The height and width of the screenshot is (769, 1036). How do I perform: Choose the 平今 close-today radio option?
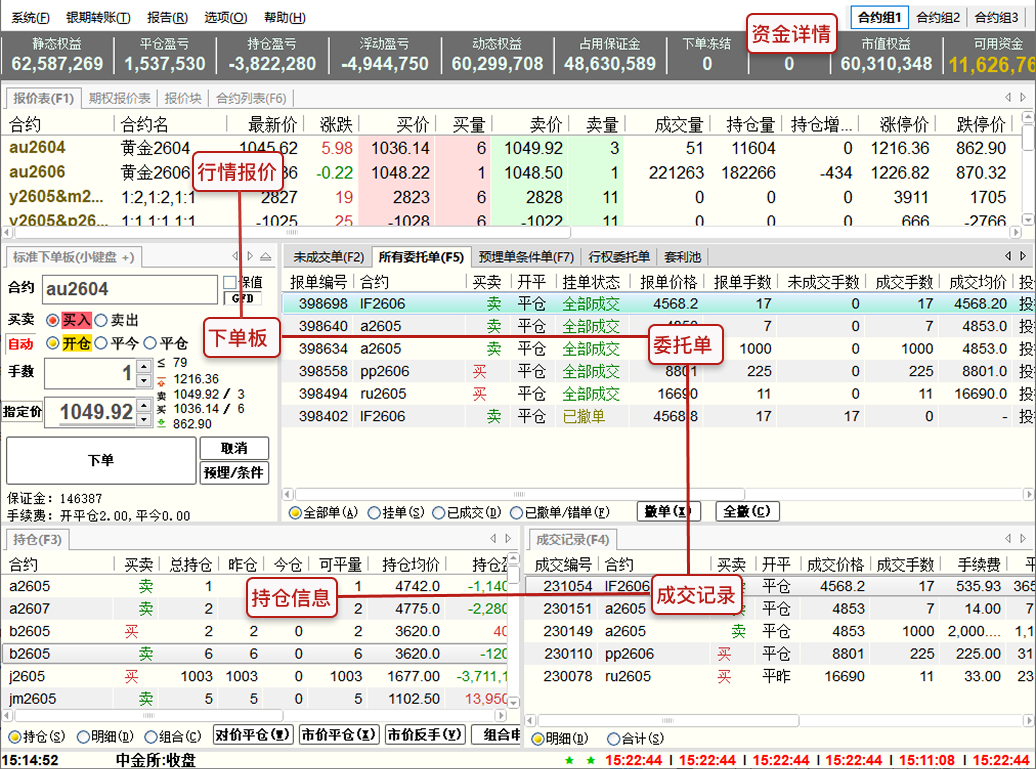[102, 343]
